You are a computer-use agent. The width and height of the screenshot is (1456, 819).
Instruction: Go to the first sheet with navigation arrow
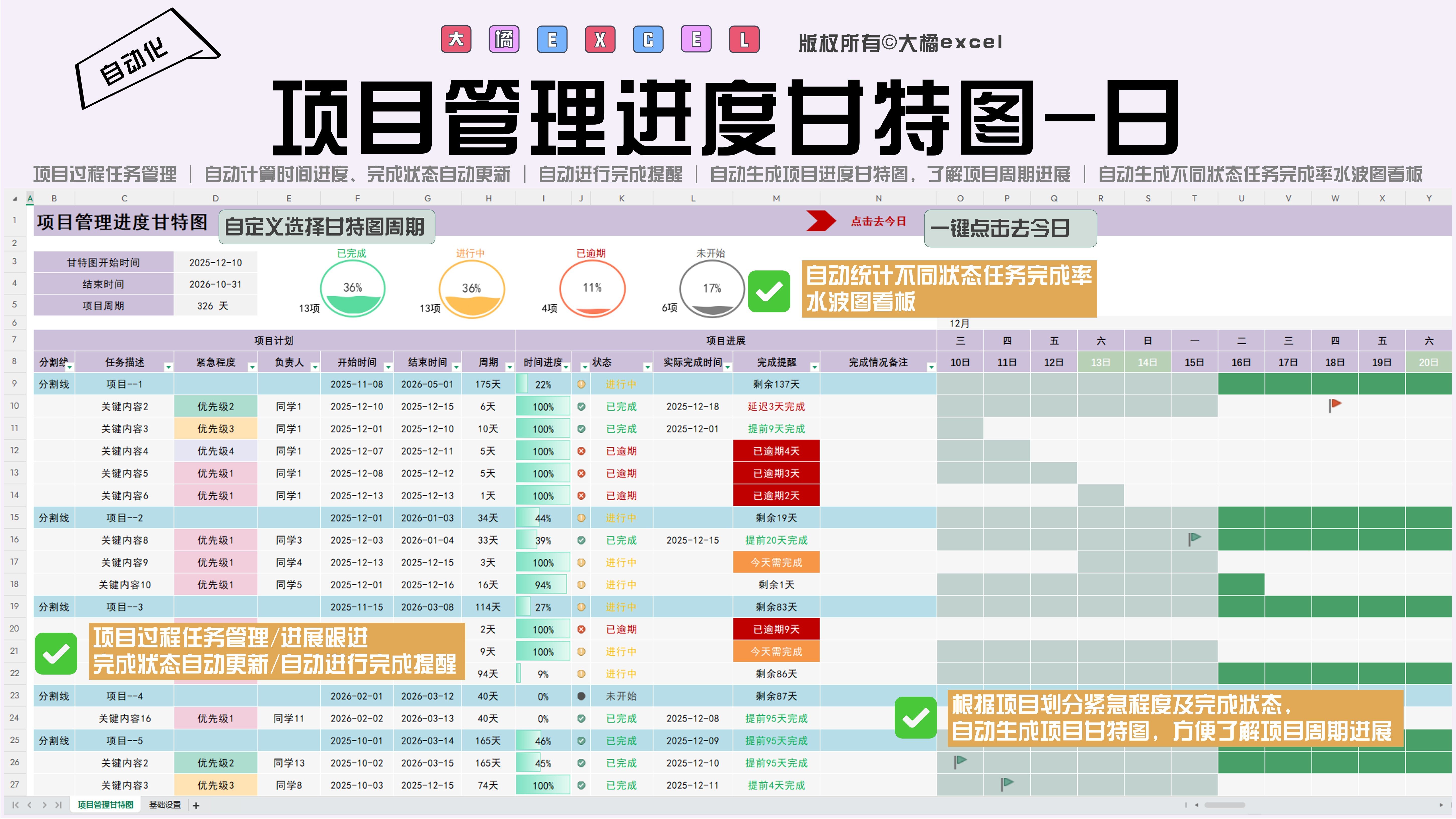15,805
